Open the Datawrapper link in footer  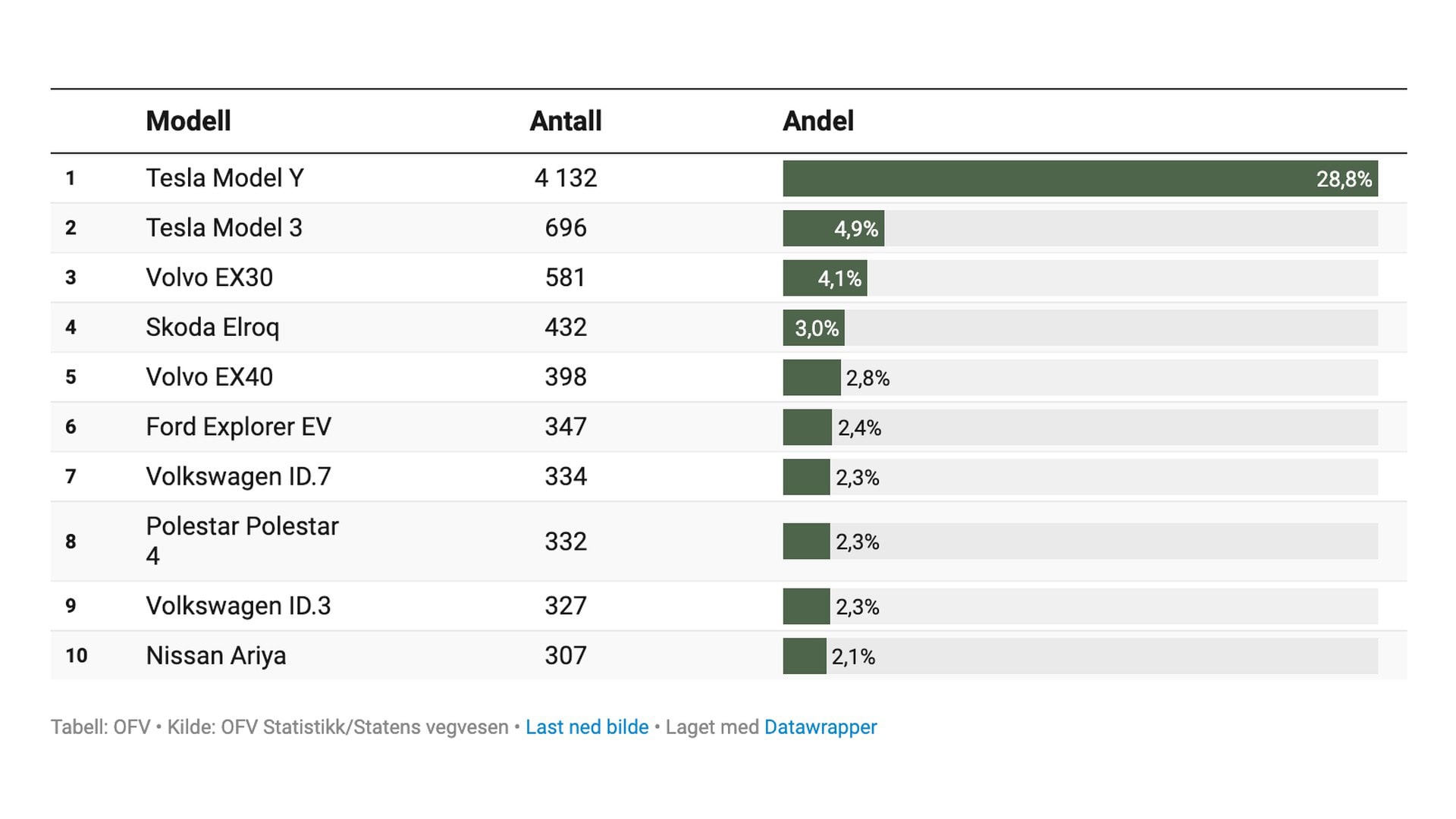point(821,727)
